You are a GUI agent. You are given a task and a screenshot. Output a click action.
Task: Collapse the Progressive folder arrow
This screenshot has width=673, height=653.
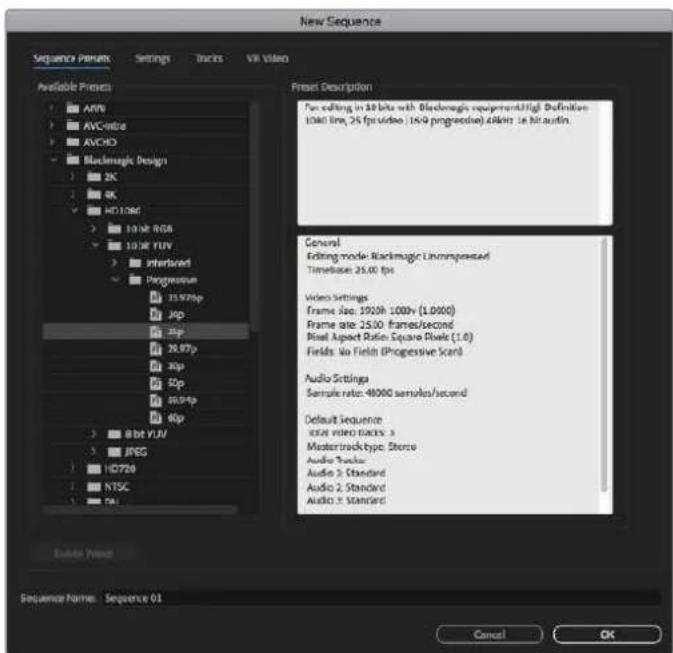coord(115,280)
